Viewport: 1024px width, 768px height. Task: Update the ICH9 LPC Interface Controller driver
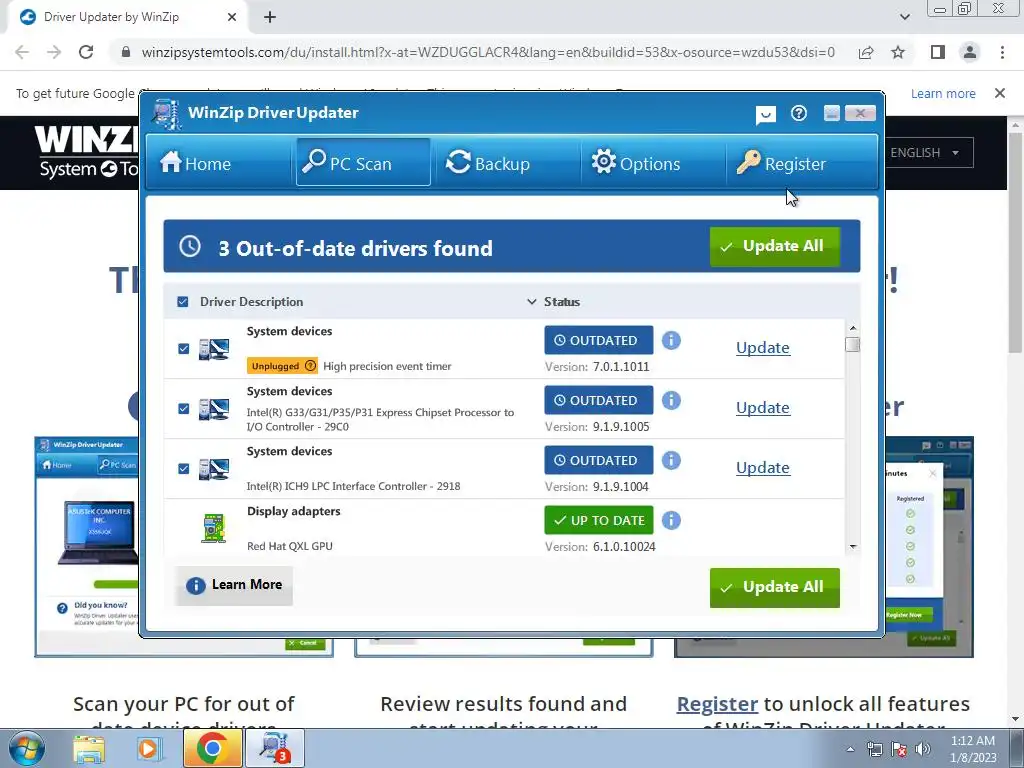[x=763, y=468]
